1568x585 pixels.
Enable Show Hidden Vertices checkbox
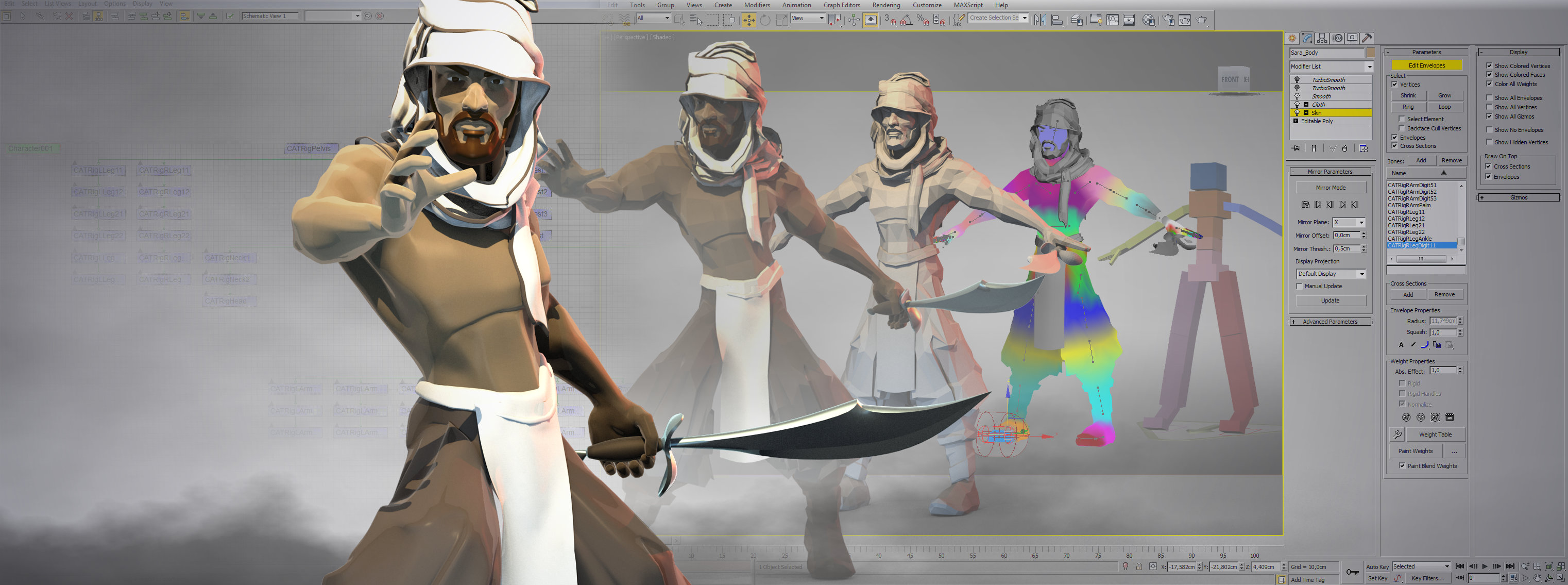[1489, 142]
